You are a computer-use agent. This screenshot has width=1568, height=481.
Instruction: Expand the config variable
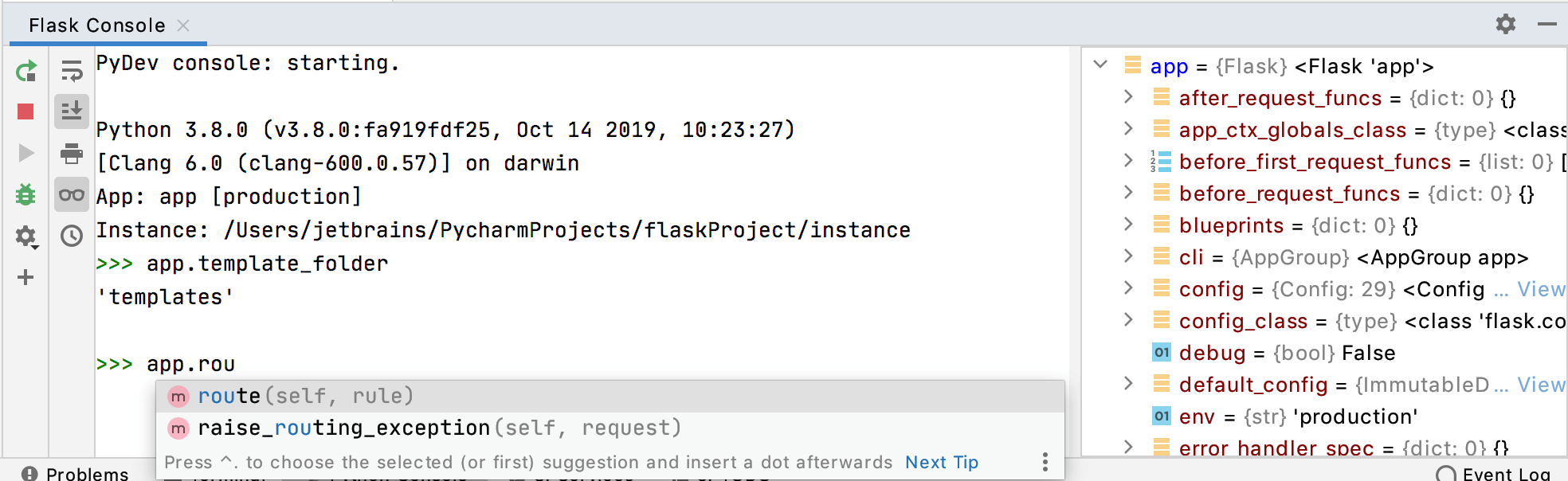[x=1129, y=289]
